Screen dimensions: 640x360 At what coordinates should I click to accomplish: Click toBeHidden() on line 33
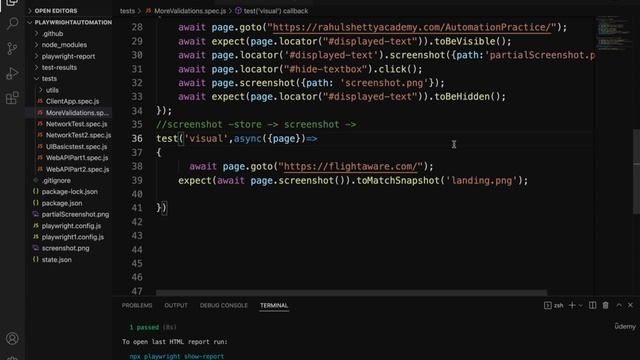[467, 97]
